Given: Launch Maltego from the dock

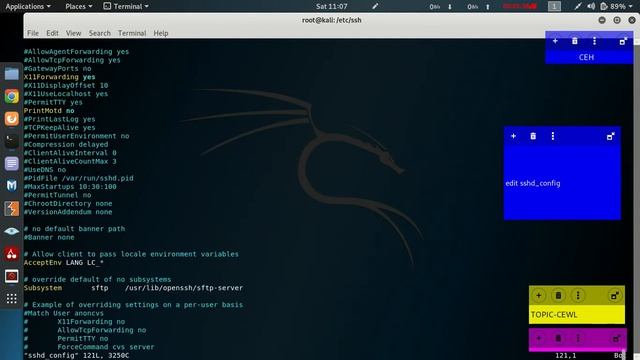Looking at the screenshot, I should click(x=11, y=186).
